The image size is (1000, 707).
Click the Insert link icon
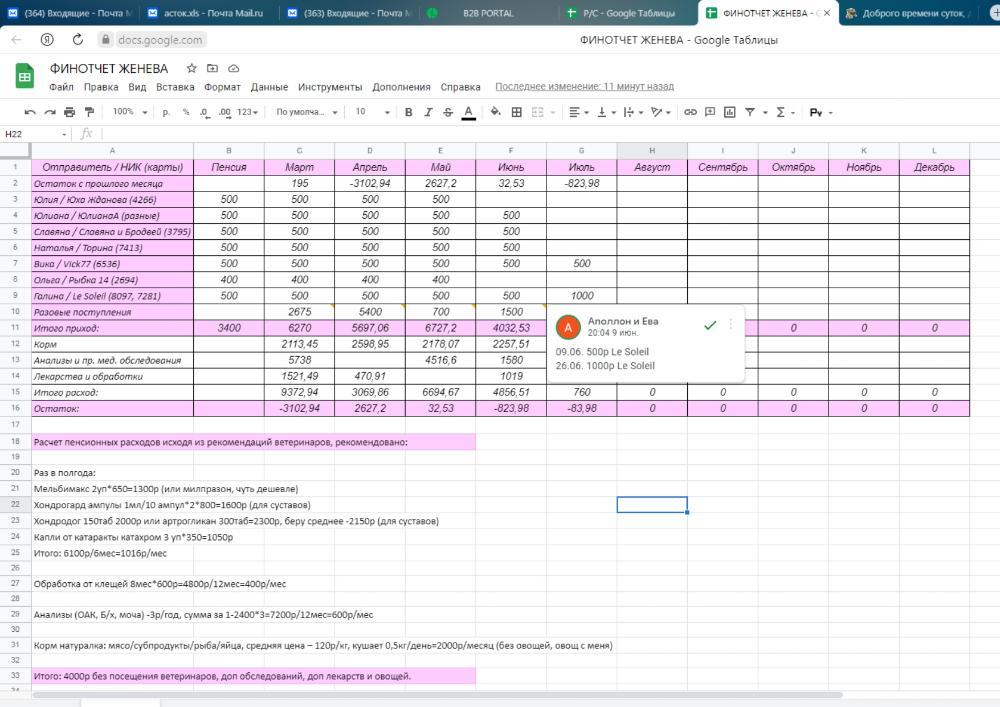690,112
